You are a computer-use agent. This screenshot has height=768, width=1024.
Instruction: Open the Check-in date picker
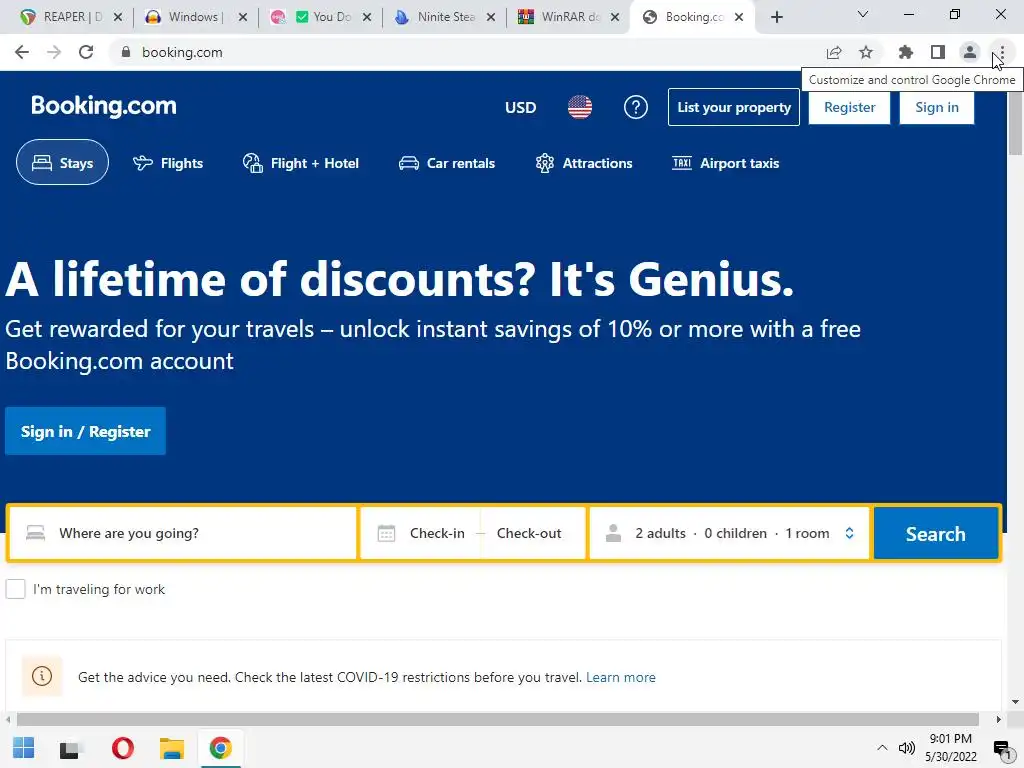[437, 534]
